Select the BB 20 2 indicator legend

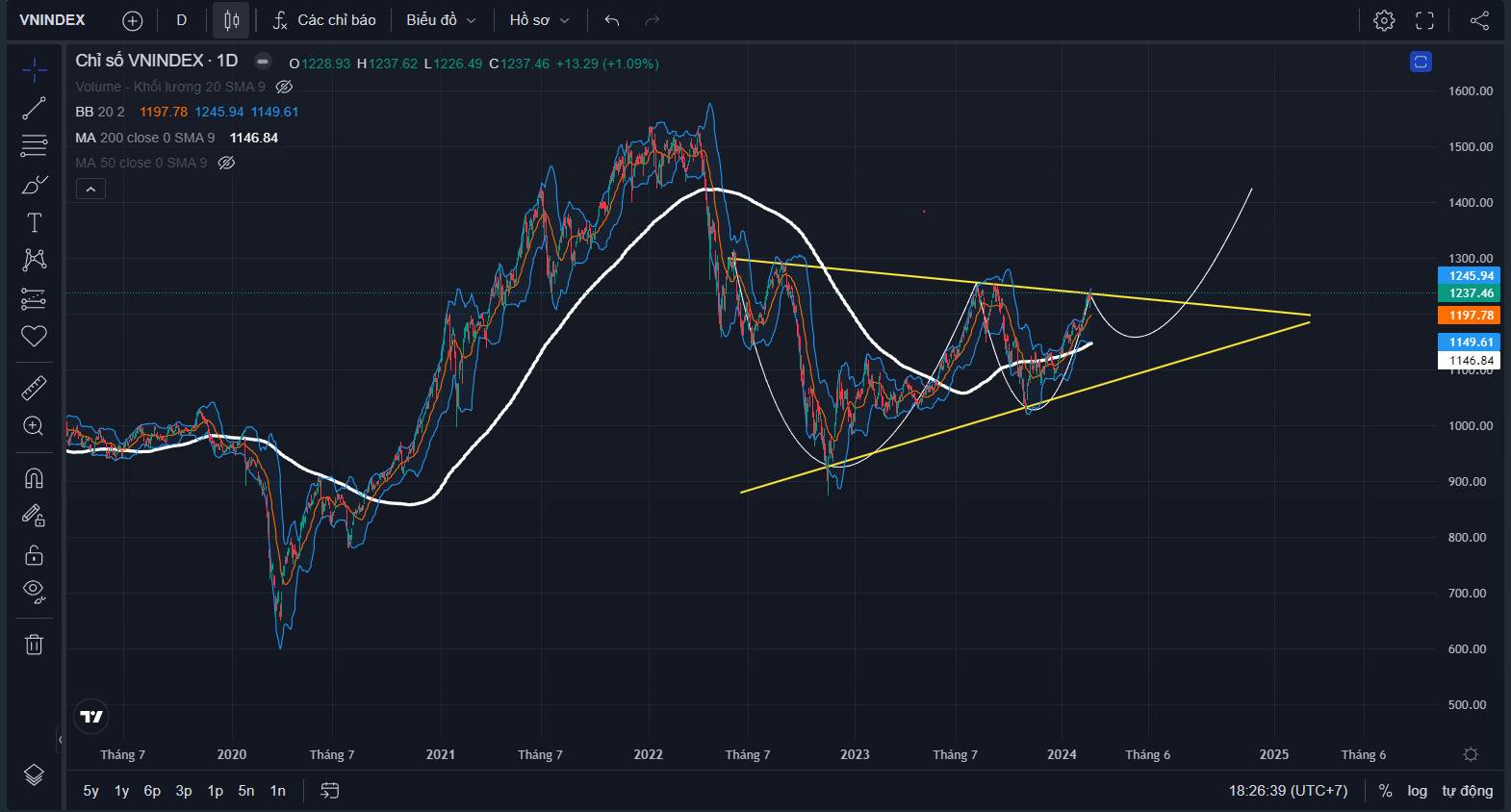pyautogui.click(x=100, y=112)
